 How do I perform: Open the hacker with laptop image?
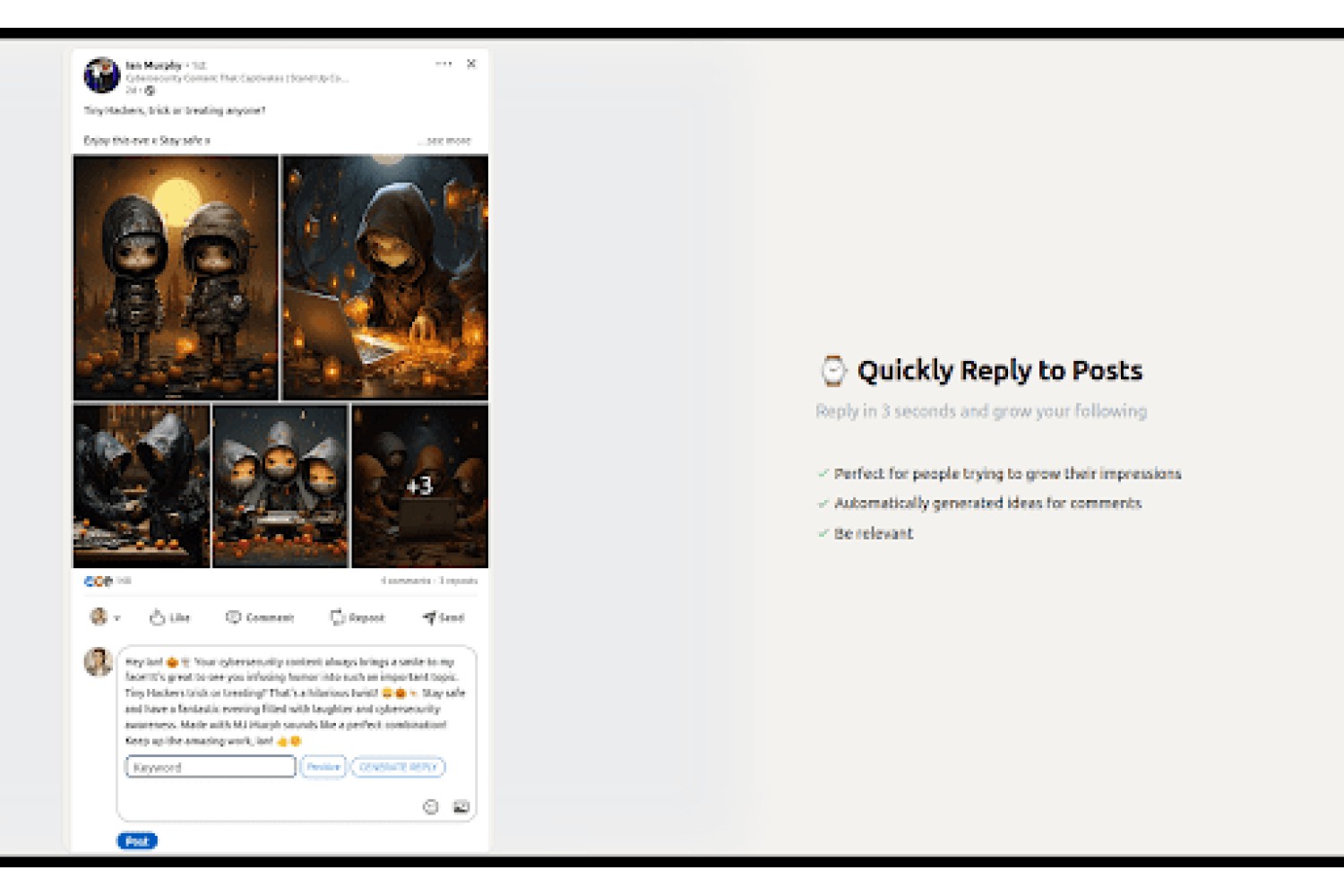point(385,277)
